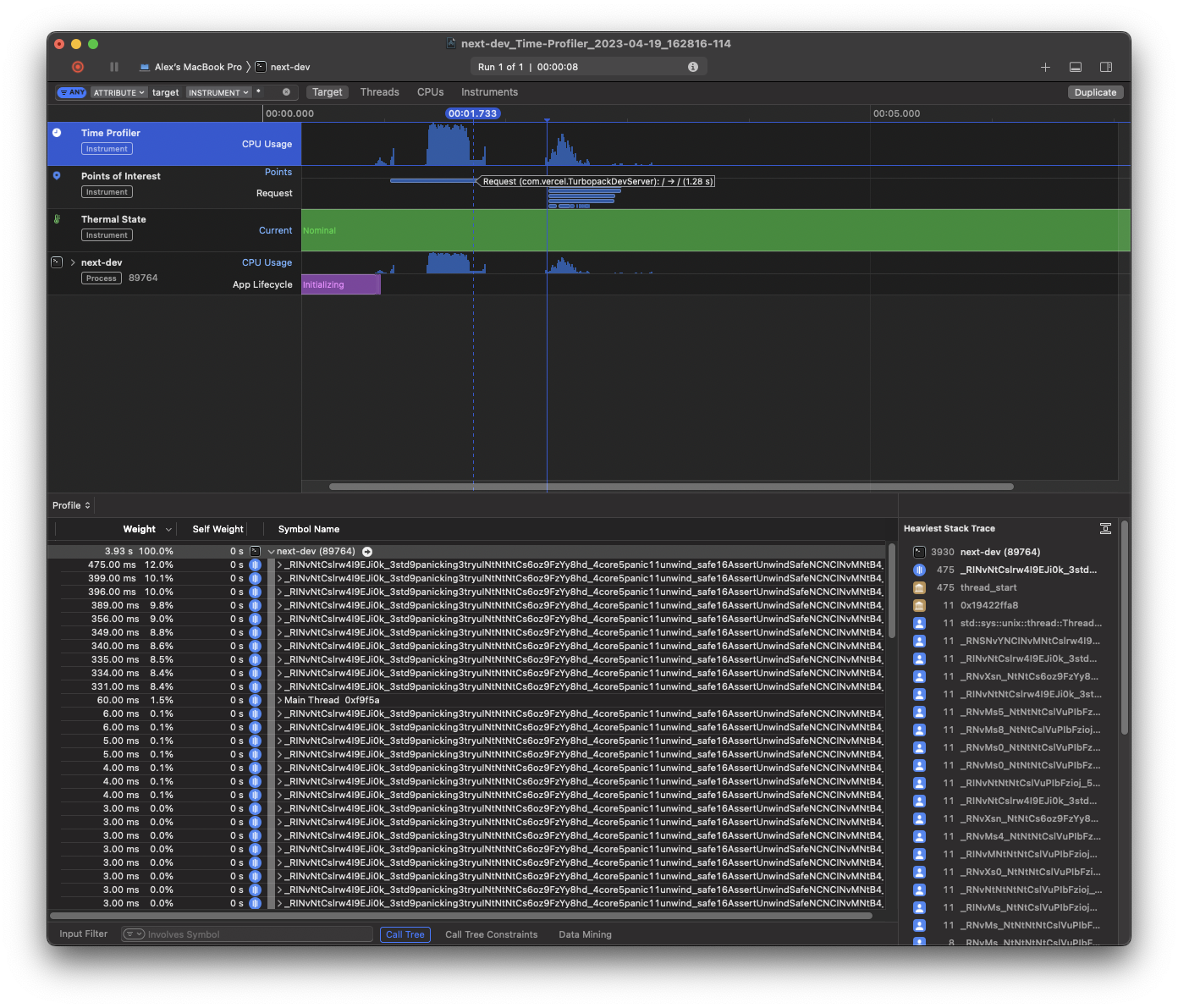This screenshot has height=1008, width=1178.
Task: Toggle the ANY filter pill
Action: pos(72,92)
